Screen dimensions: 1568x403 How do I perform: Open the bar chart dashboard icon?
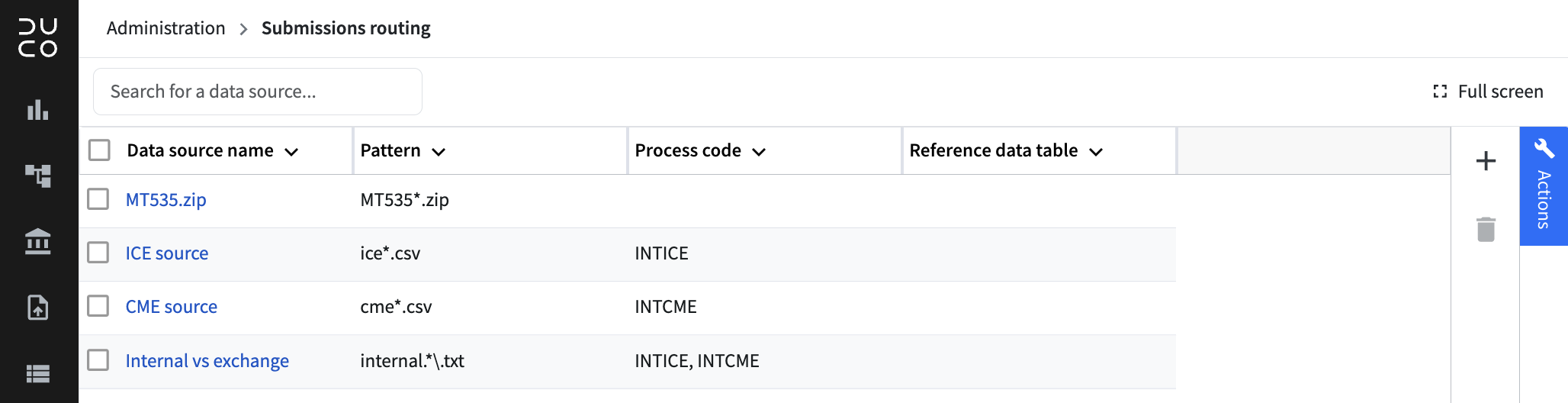(38, 110)
